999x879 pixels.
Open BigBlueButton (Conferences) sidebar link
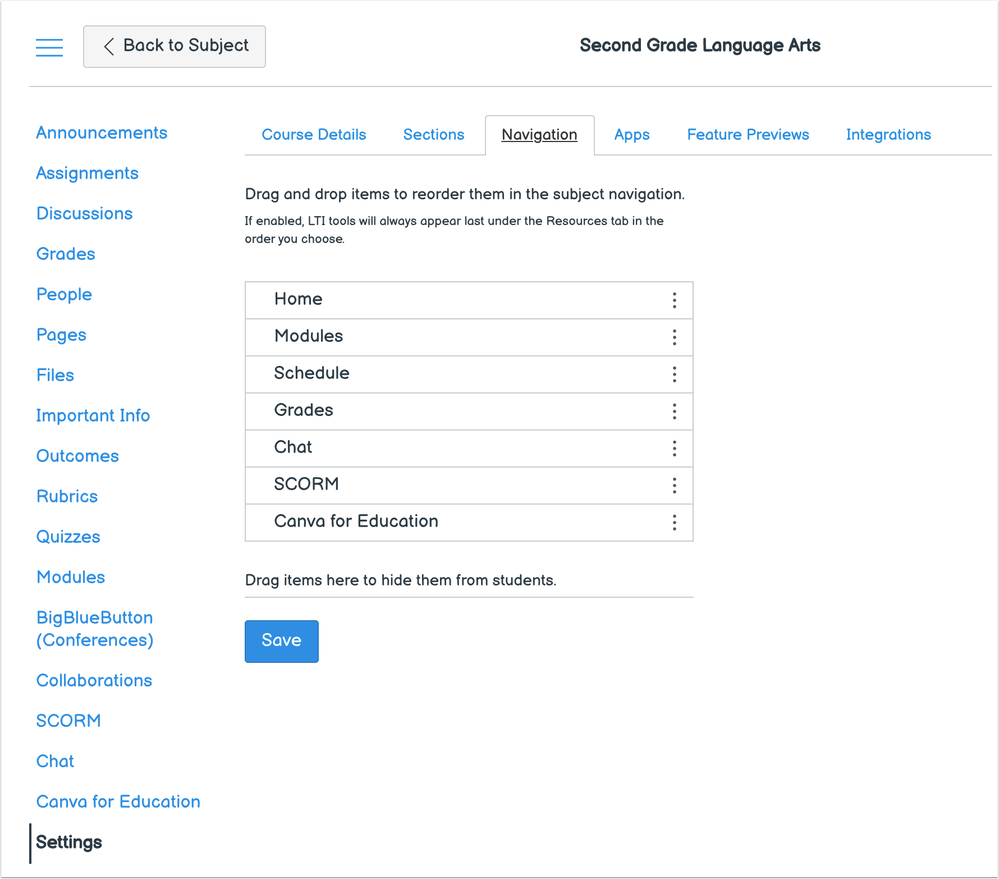coord(95,629)
